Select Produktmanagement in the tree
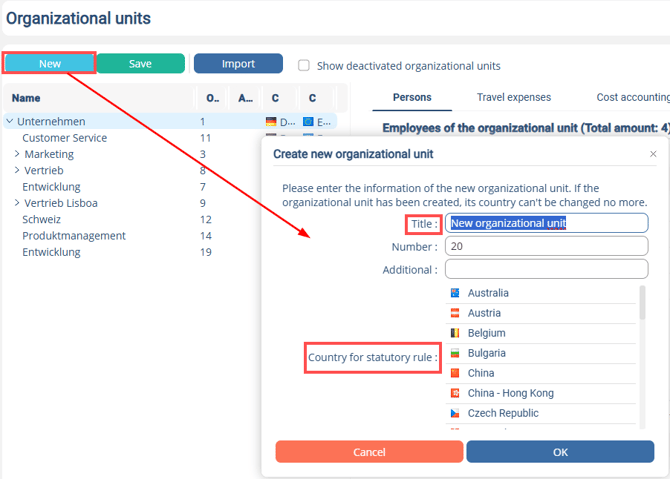 point(74,236)
